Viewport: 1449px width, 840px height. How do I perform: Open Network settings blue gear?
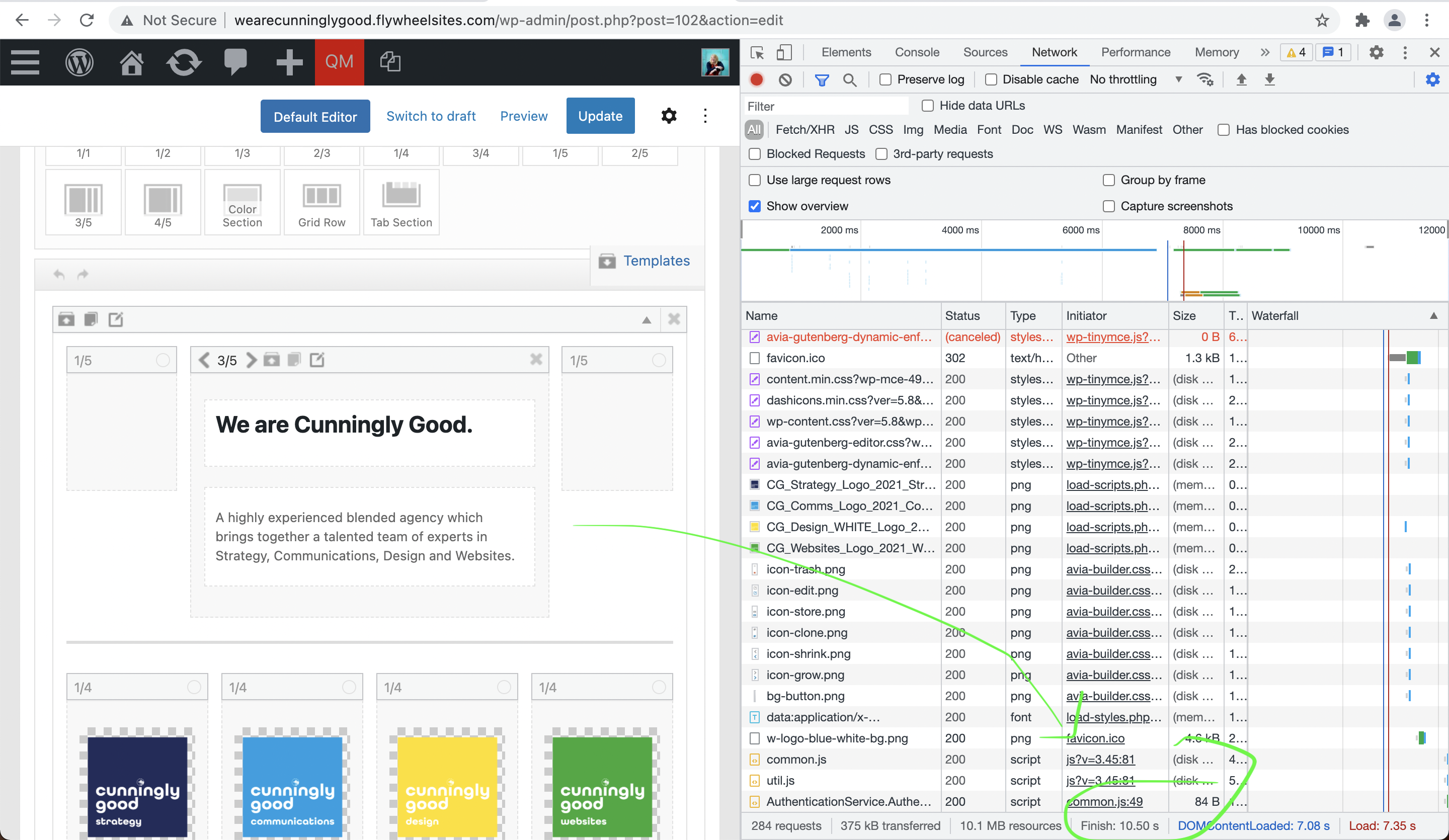[1432, 79]
